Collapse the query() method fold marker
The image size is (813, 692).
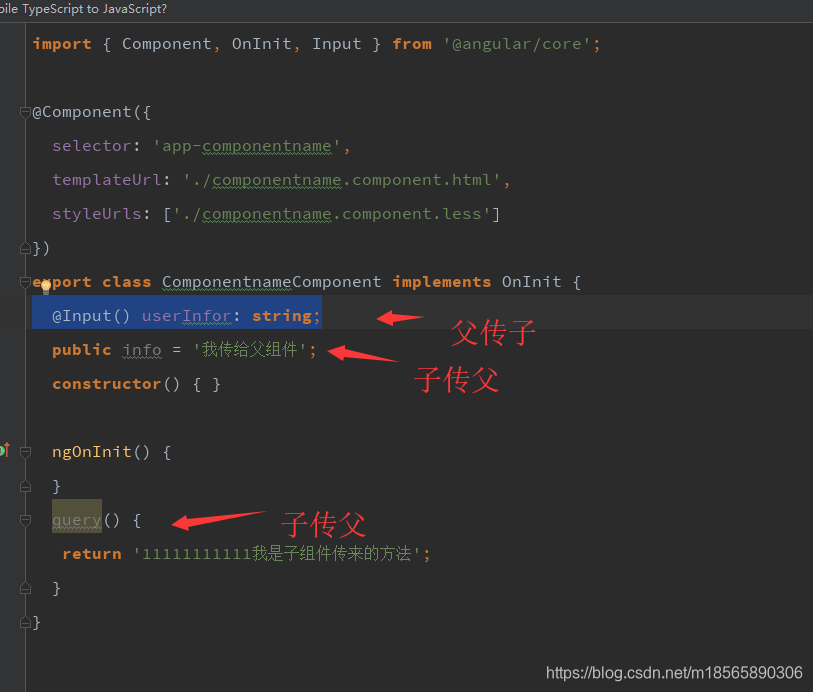(25, 520)
